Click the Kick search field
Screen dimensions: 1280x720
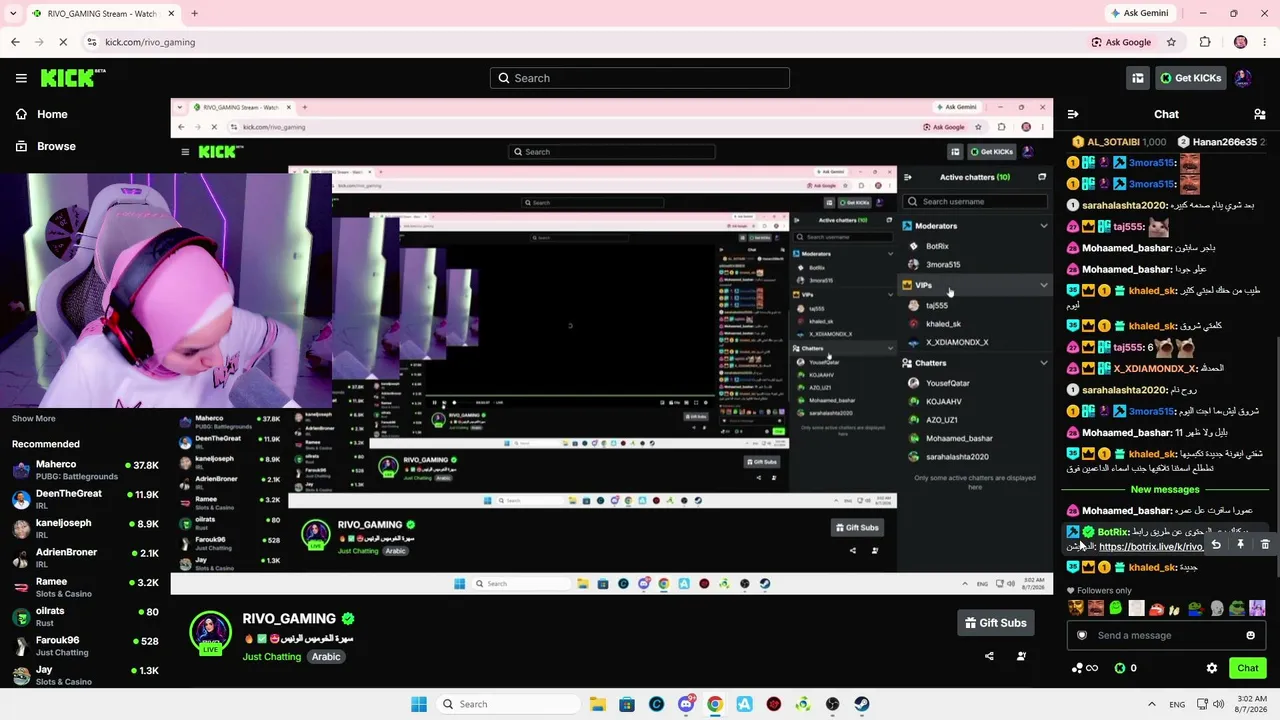(640, 78)
